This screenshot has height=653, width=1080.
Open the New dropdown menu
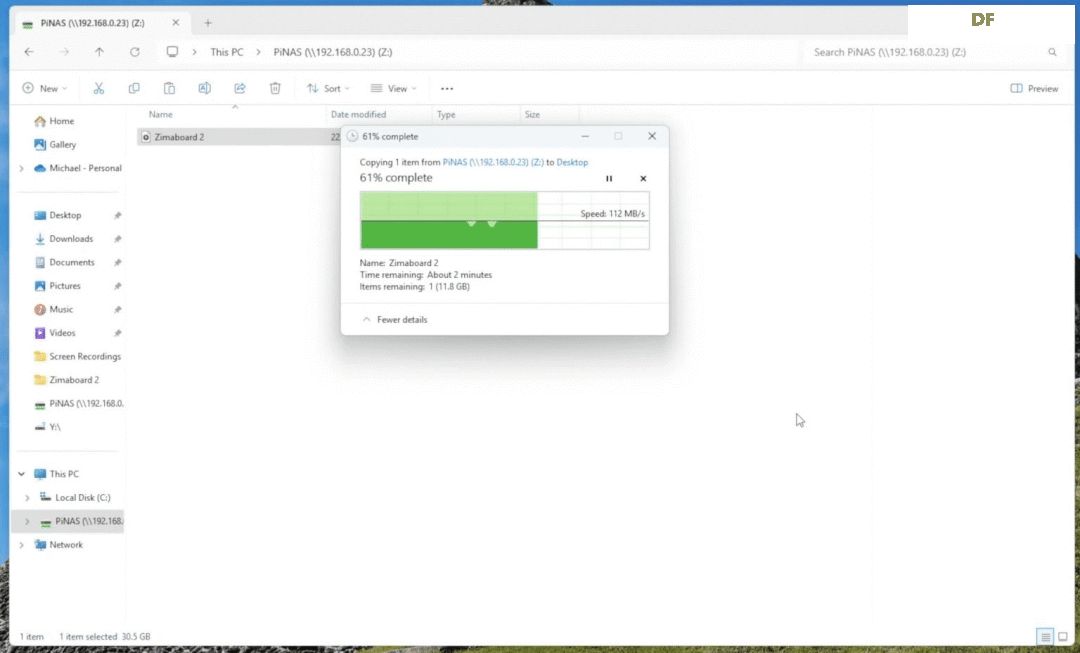(x=45, y=88)
